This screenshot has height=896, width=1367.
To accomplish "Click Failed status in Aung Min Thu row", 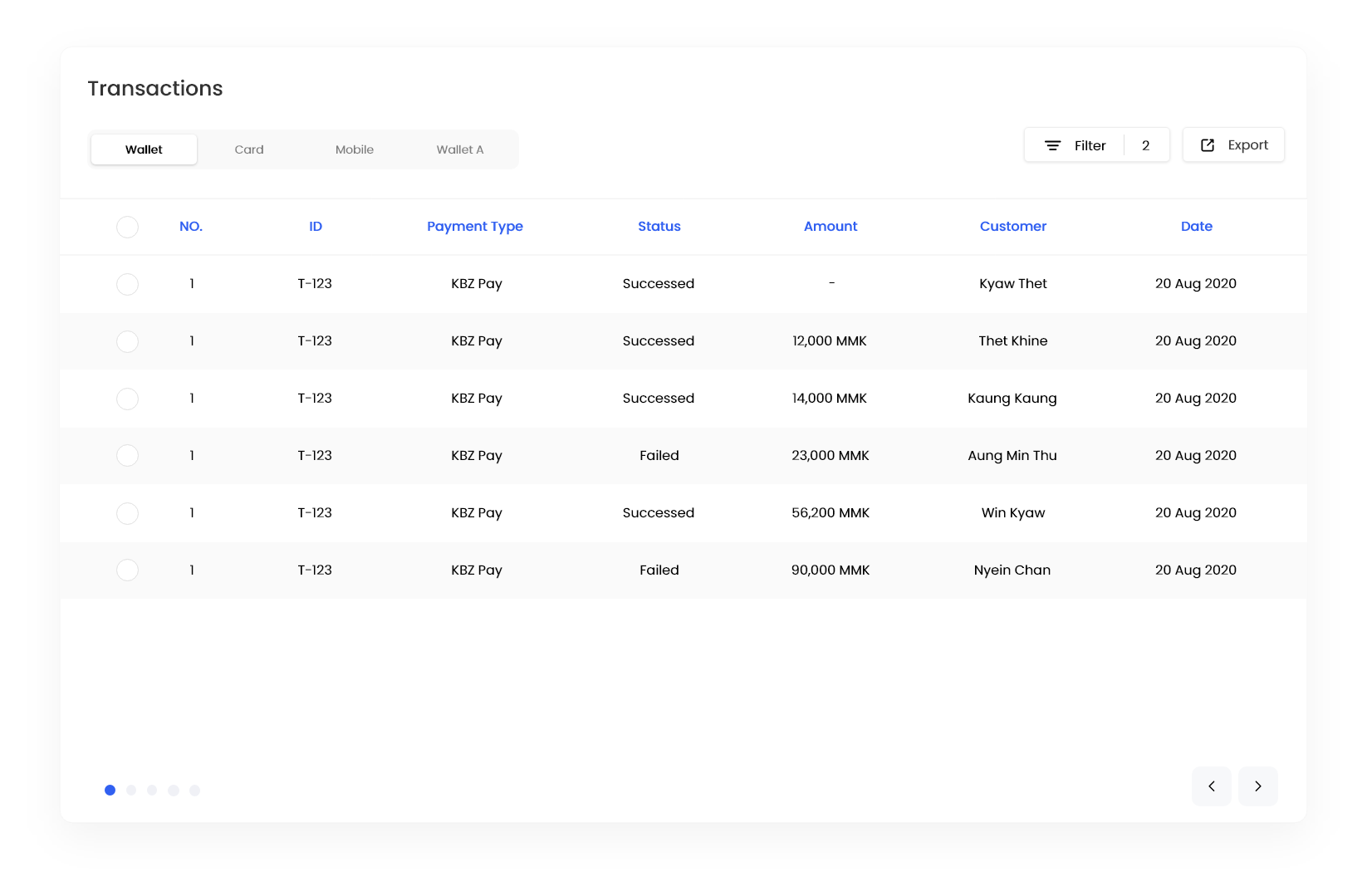I will click(x=659, y=455).
